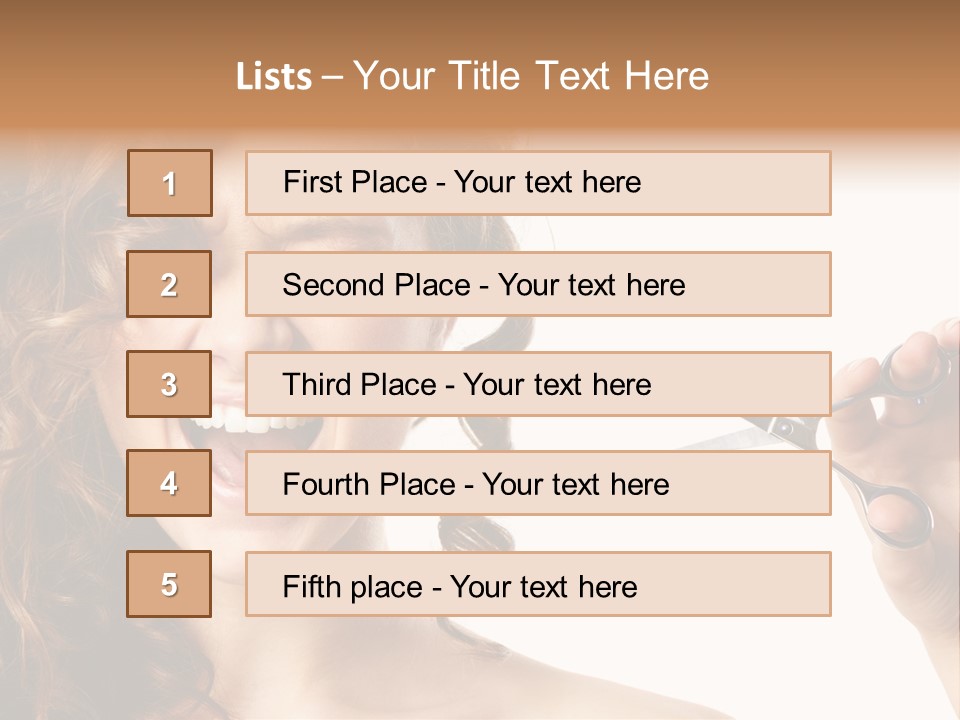Select the "Fourth Place" text box

click(x=538, y=484)
